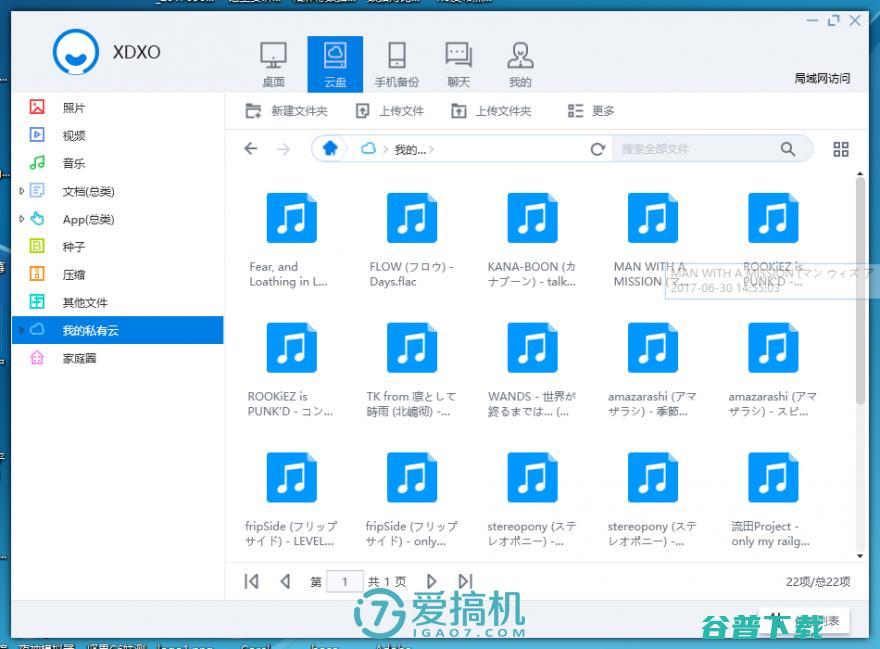This screenshot has width=880, height=649.
Task: Go to previous page arrow
Action: (x=285, y=582)
